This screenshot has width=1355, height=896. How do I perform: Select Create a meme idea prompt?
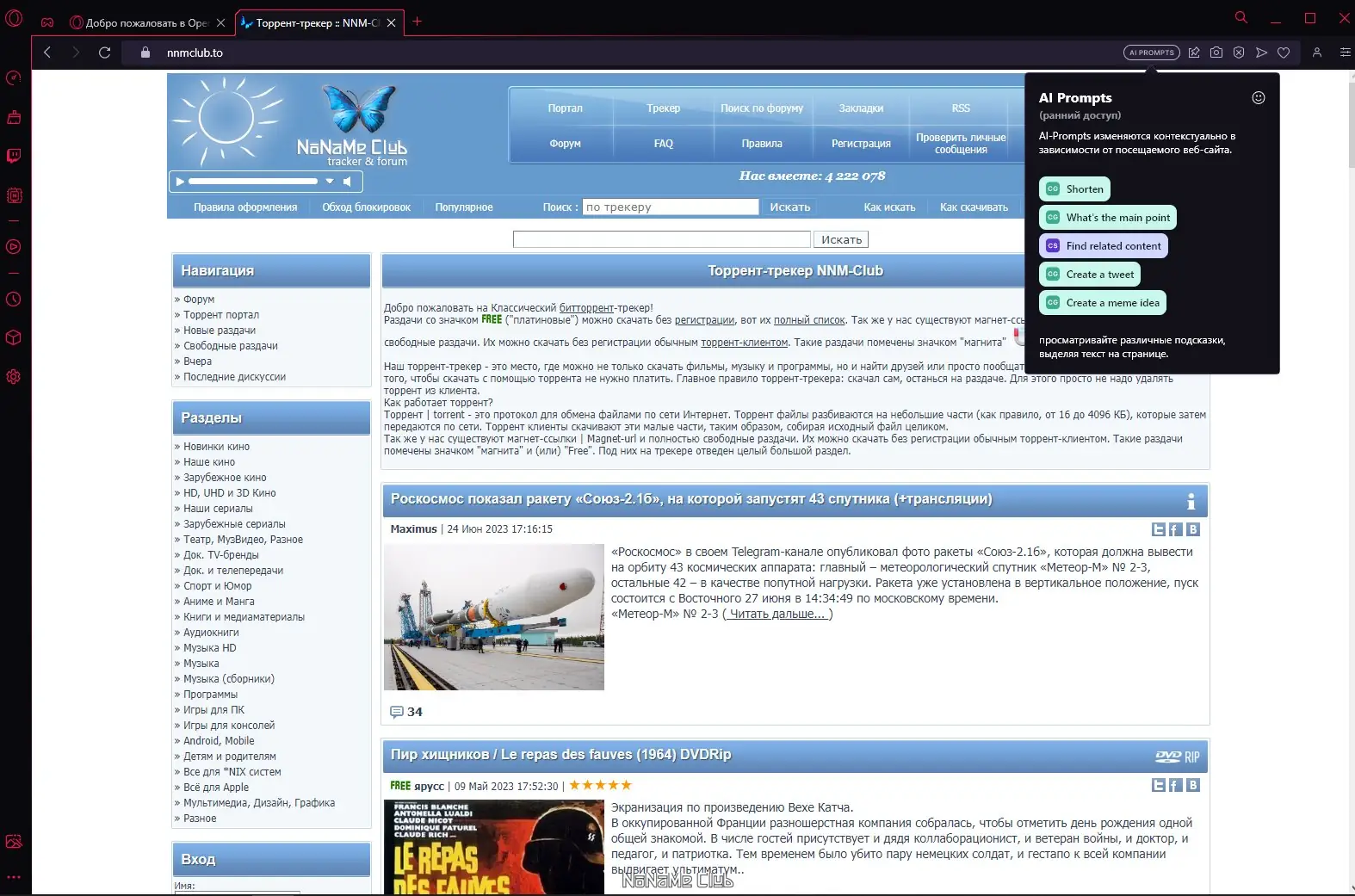coord(1103,303)
